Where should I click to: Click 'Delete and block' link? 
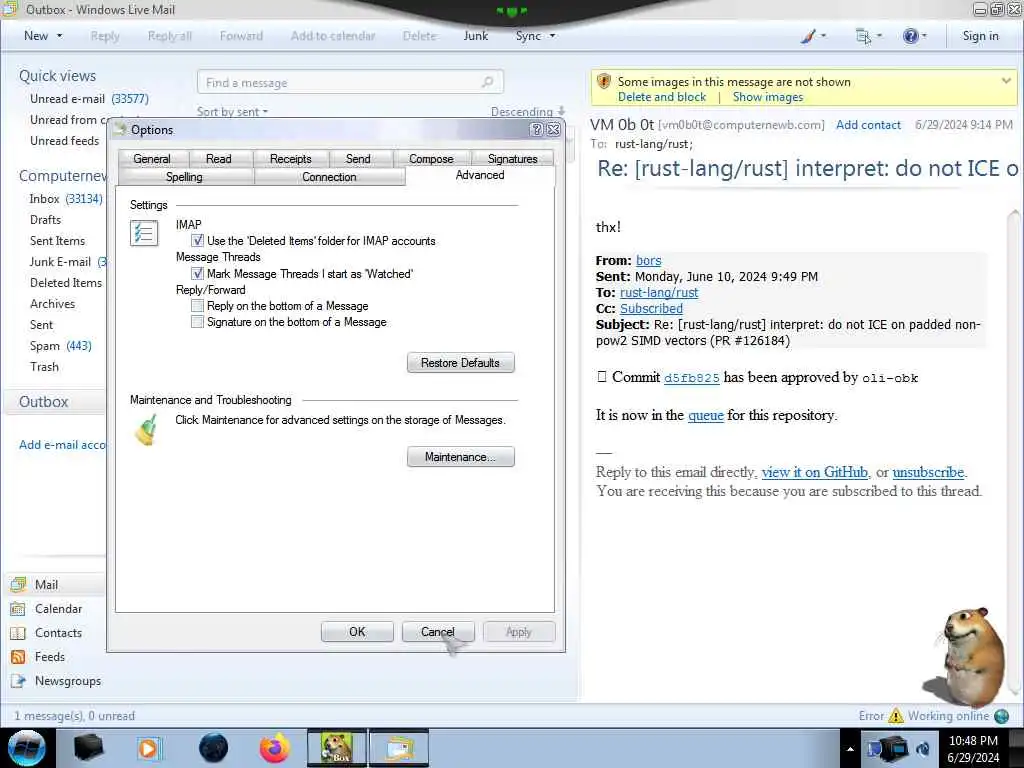click(662, 97)
